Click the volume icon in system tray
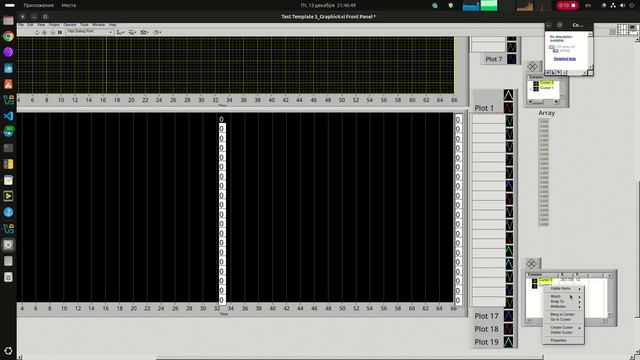The image size is (640, 360). (622, 5)
